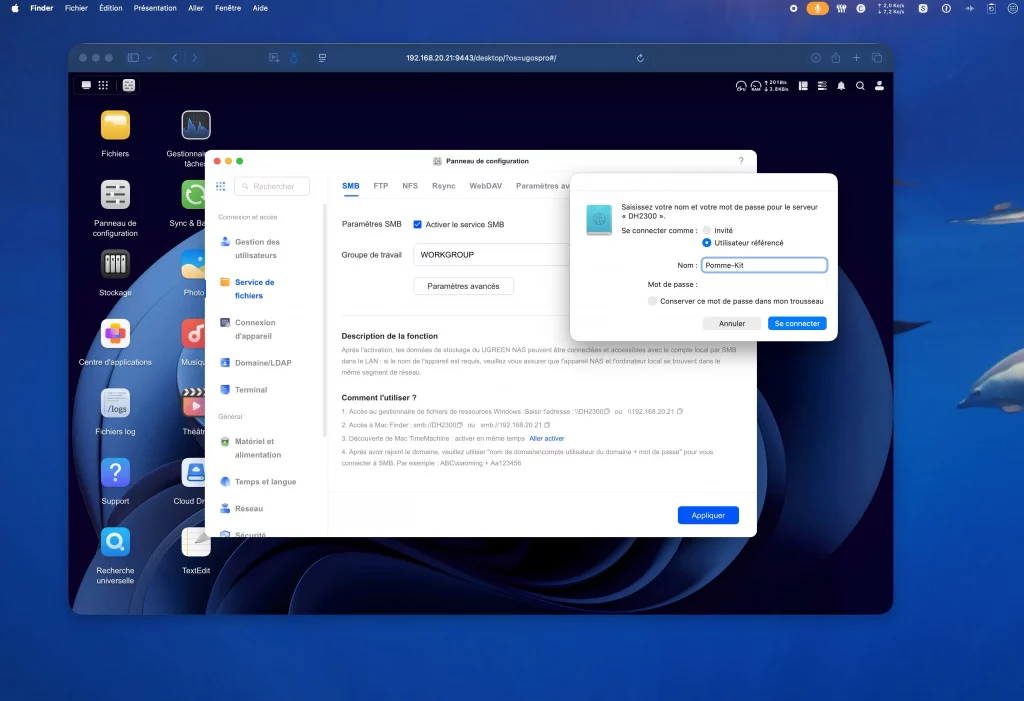Open Fichiers log desktop icon
This screenshot has height=701, width=1024.
pos(115,403)
